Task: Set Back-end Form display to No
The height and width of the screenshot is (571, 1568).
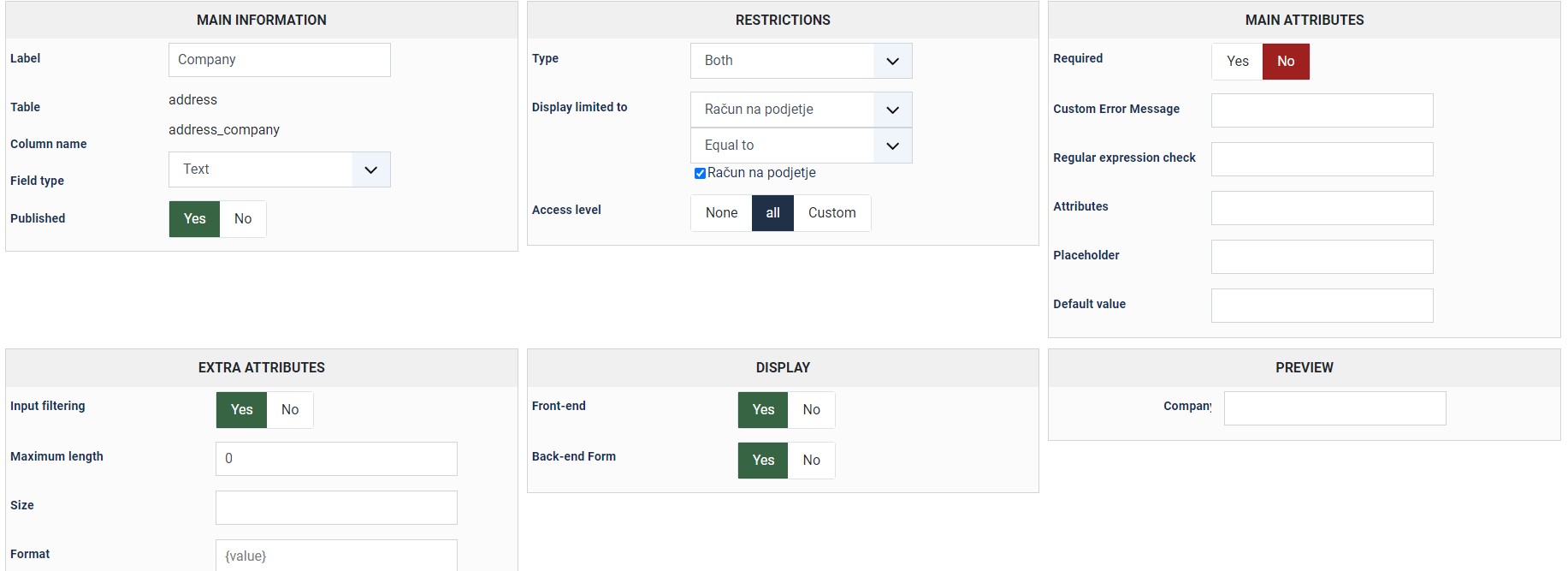Action: [811, 461]
